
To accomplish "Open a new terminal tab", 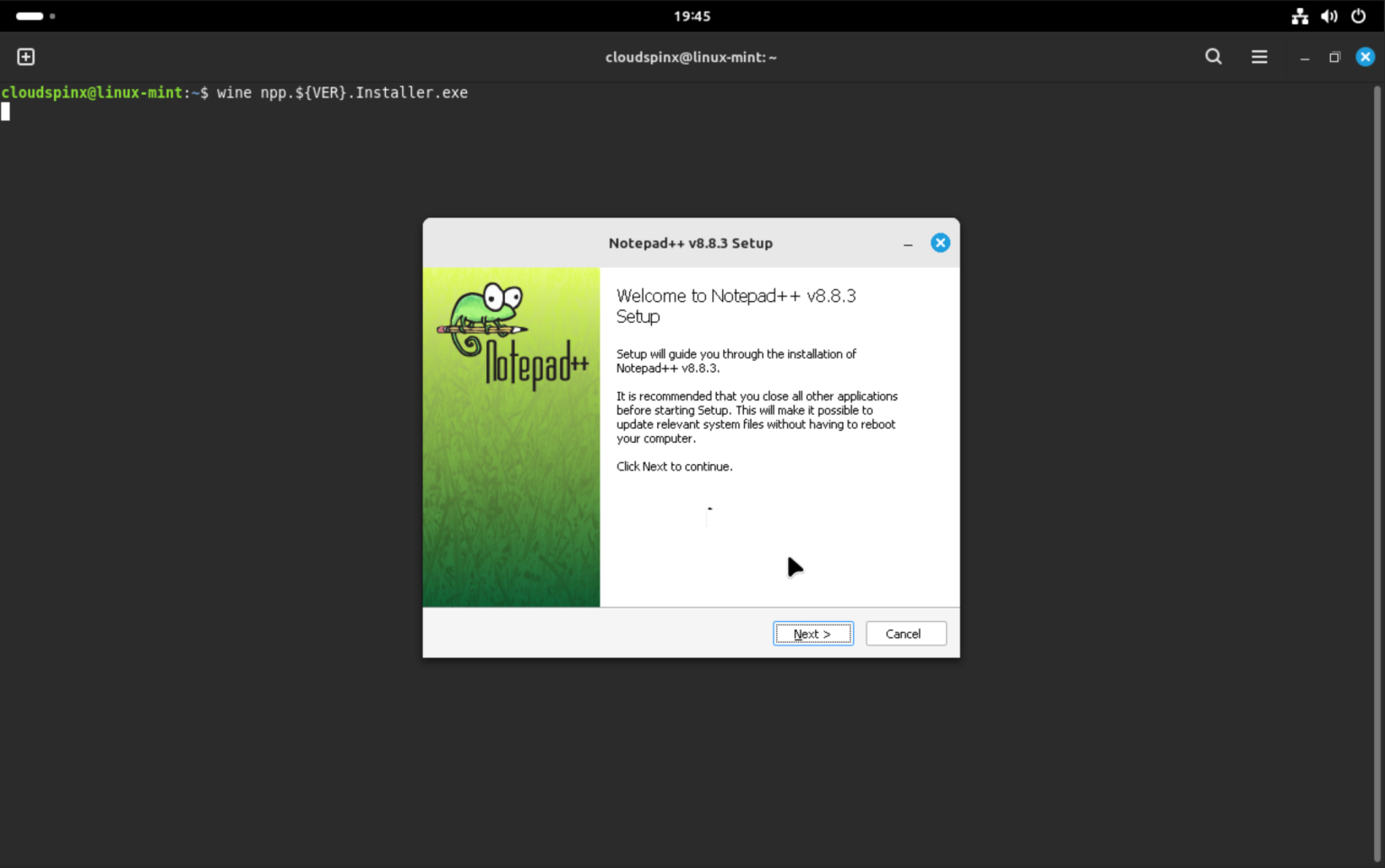I will [x=25, y=56].
